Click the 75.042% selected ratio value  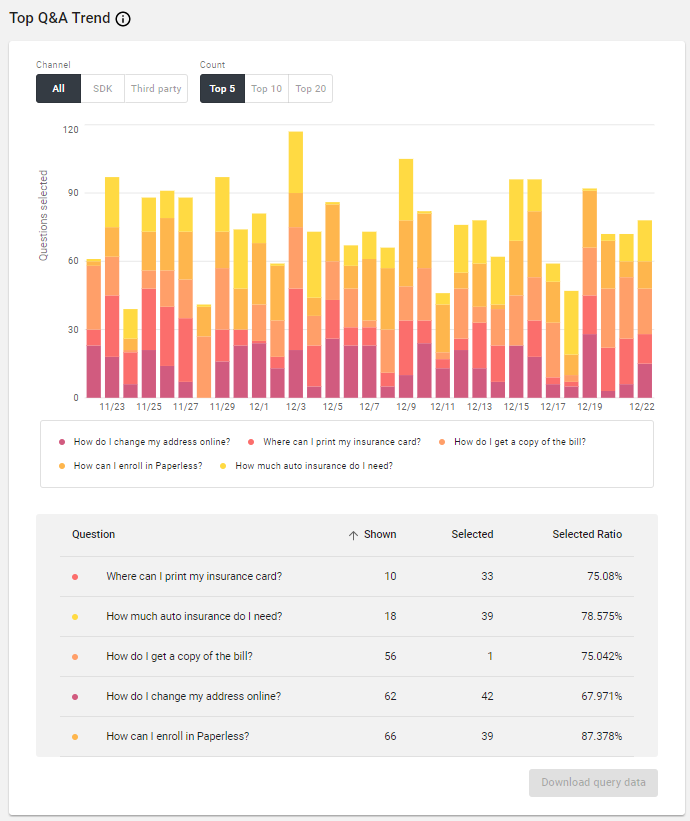point(602,656)
